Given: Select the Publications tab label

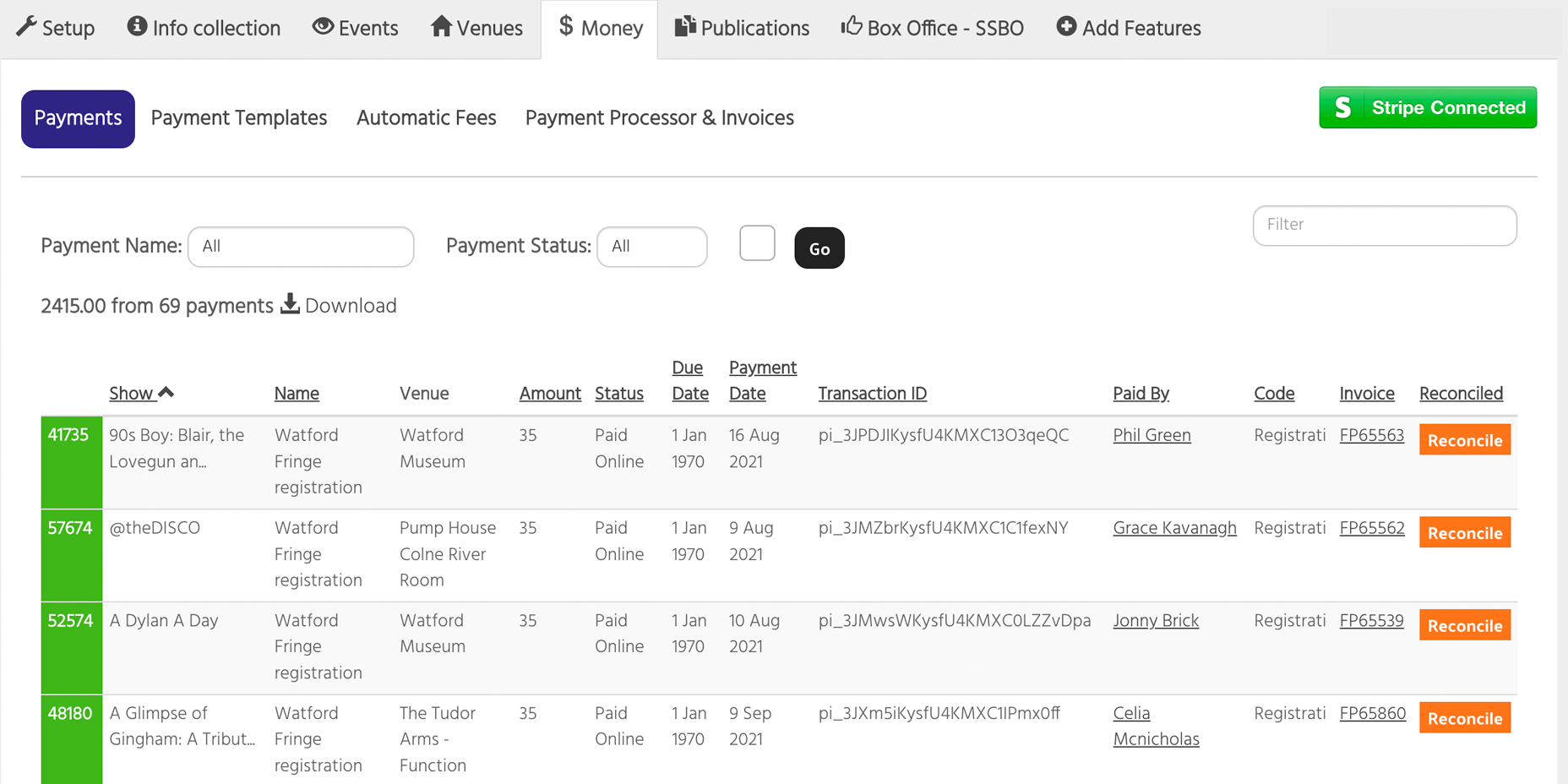Looking at the screenshot, I should 754,28.
